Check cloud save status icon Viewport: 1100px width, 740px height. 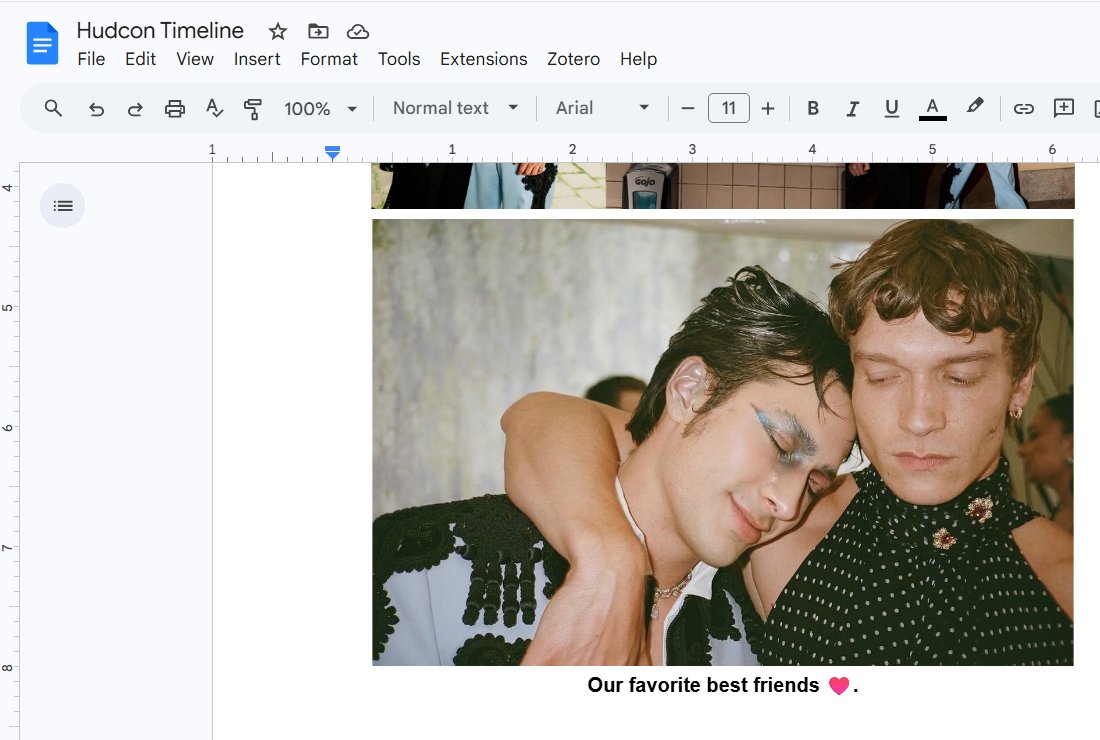pyautogui.click(x=358, y=31)
